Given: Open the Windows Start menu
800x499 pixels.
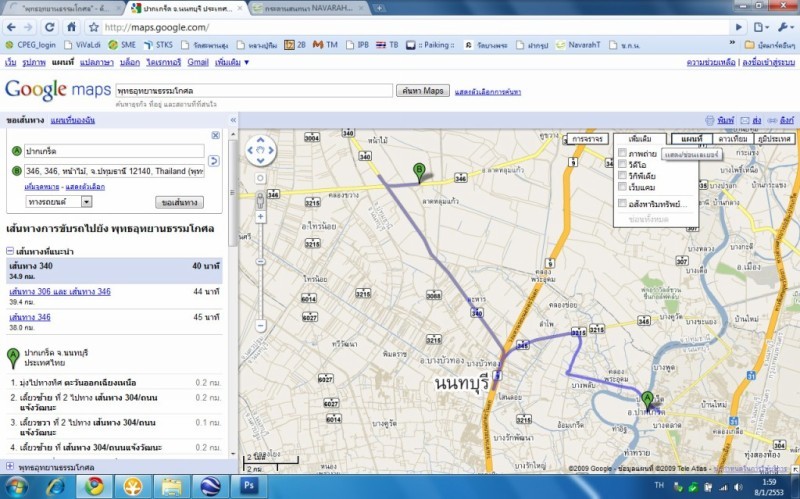Looking at the screenshot, I should 17,486.
